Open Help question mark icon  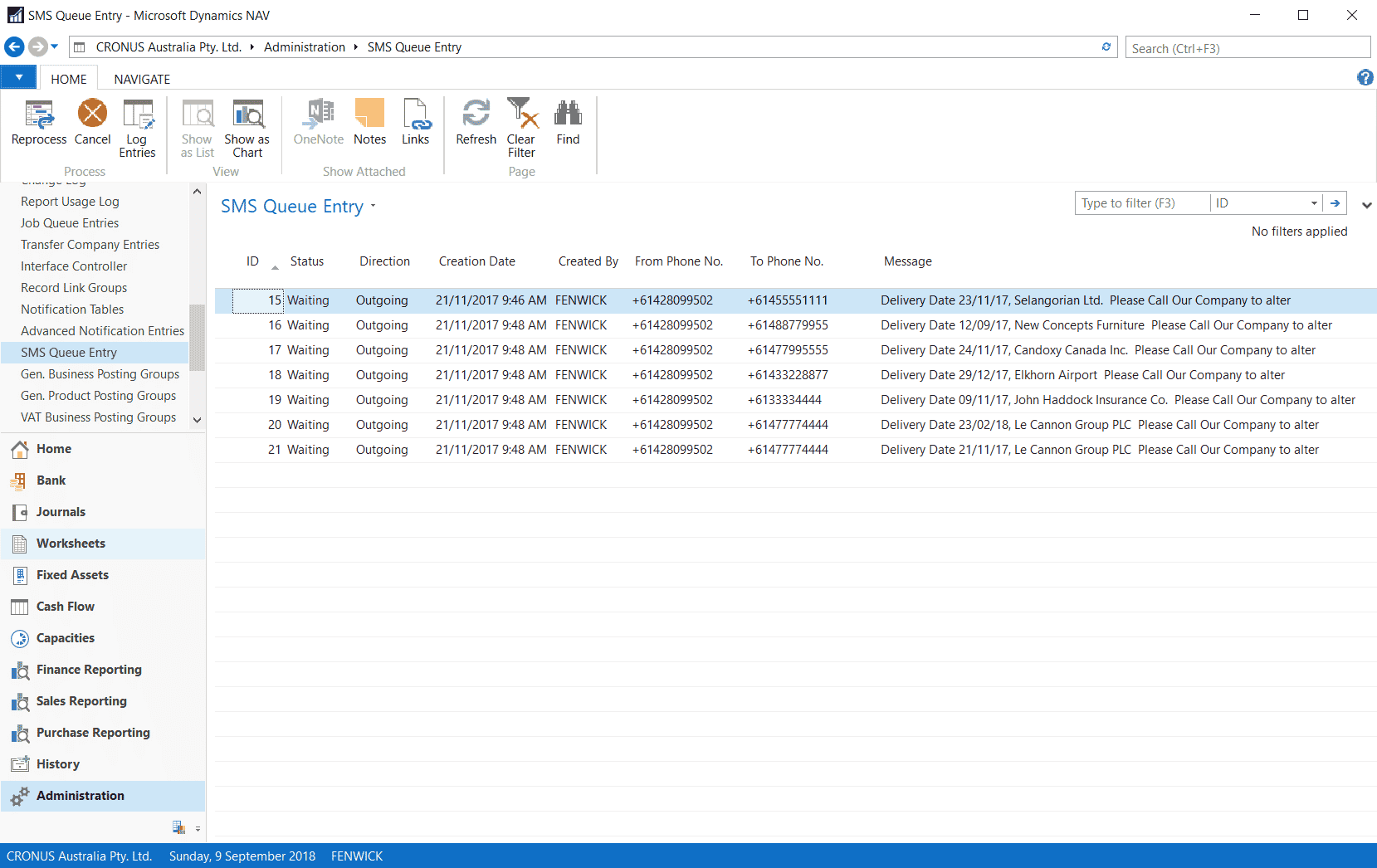pos(1365,77)
